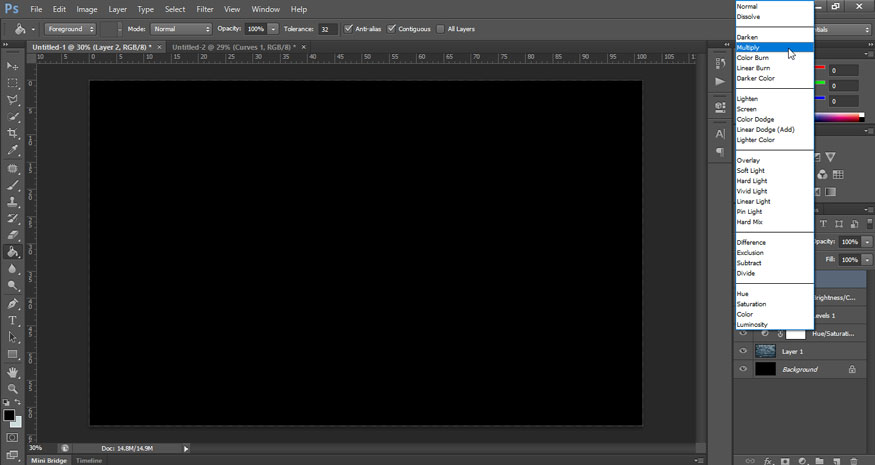Select the Lasso tool

pyautogui.click(x=13, y=100)
